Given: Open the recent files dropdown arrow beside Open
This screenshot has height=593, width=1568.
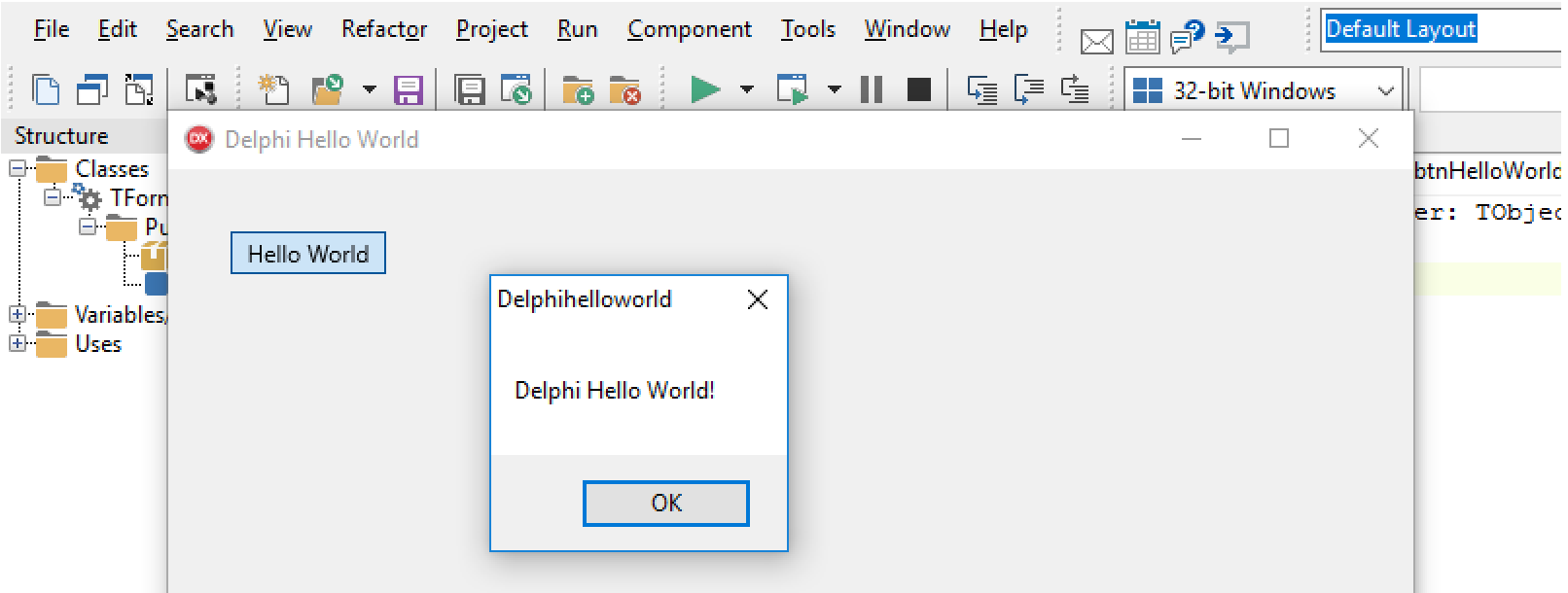Looking at the screenshot, I should coord(370,90).
